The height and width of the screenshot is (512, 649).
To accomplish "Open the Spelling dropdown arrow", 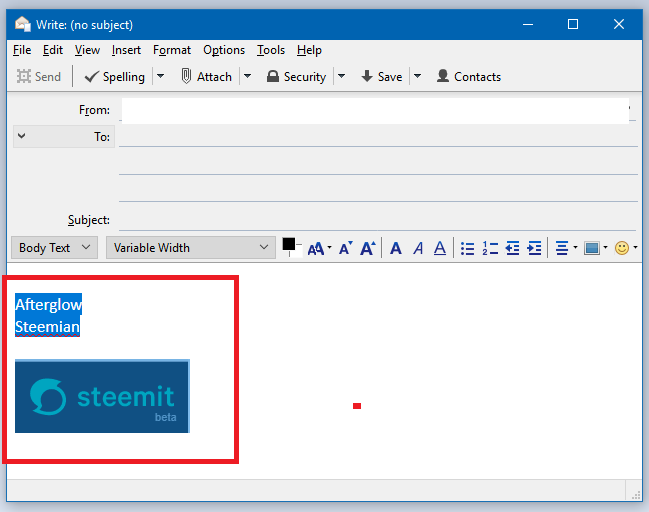I will pos(160,77).
